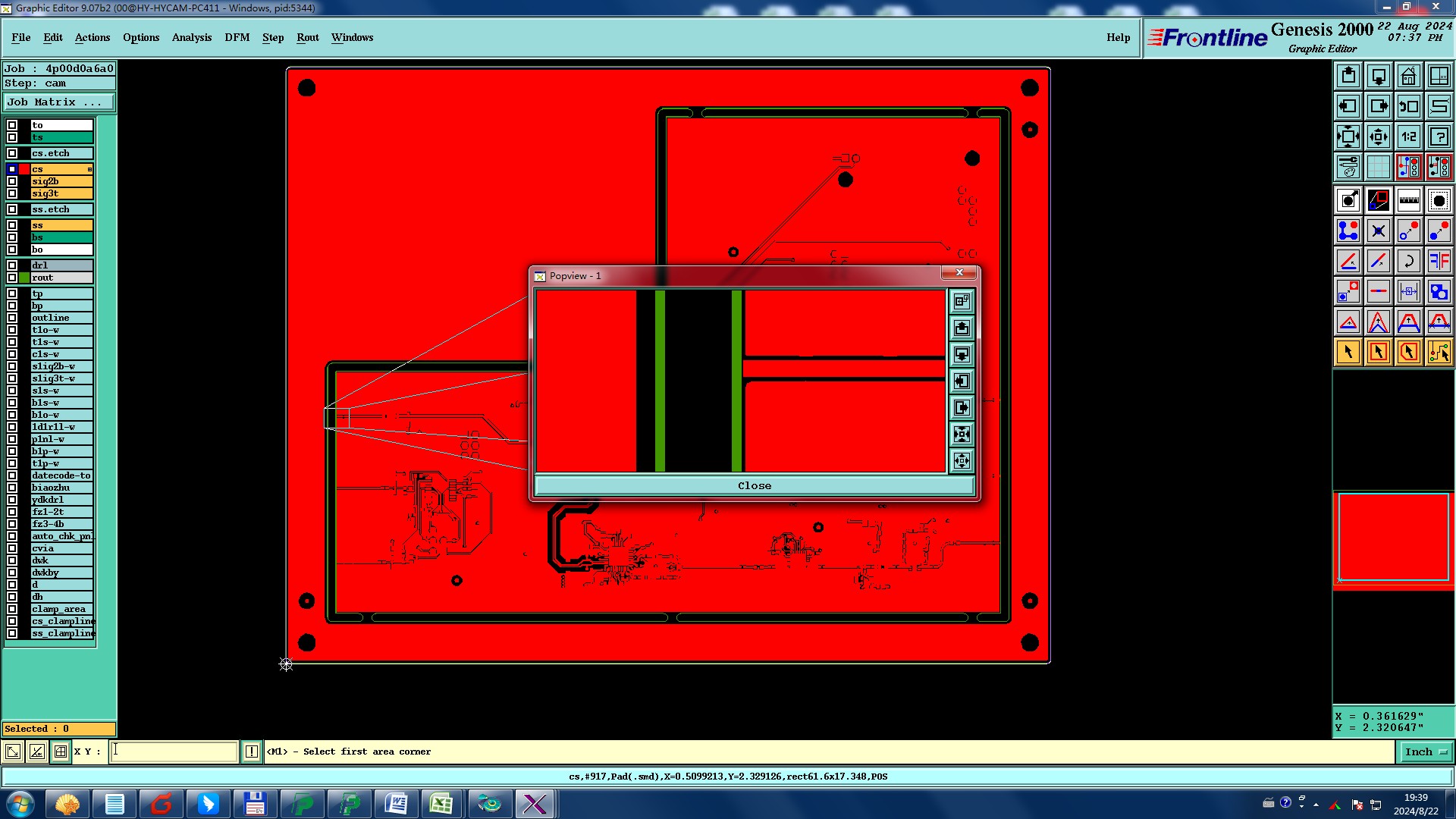Image resolution: width=1456 pixels, height=819 pixels.
Task: Toggle checkbox for the sig2b layer
Action: [12, 181]
